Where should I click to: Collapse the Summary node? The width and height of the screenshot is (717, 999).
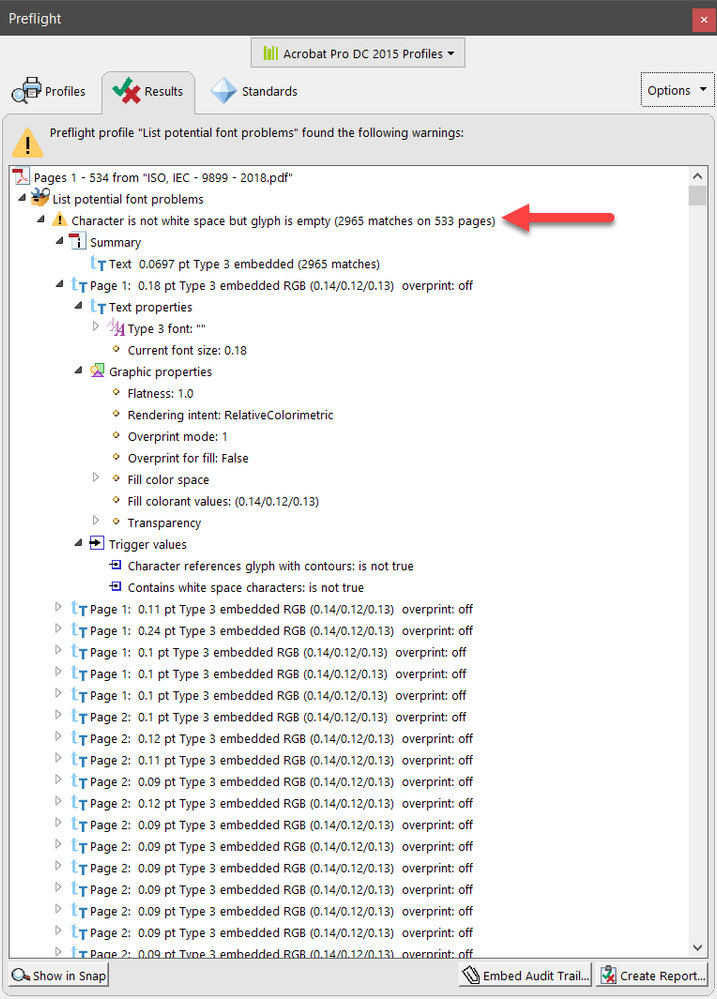(59, 241)
